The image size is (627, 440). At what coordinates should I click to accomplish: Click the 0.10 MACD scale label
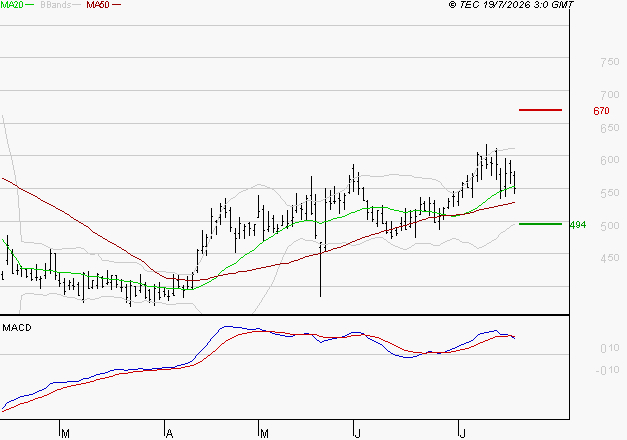609,348
